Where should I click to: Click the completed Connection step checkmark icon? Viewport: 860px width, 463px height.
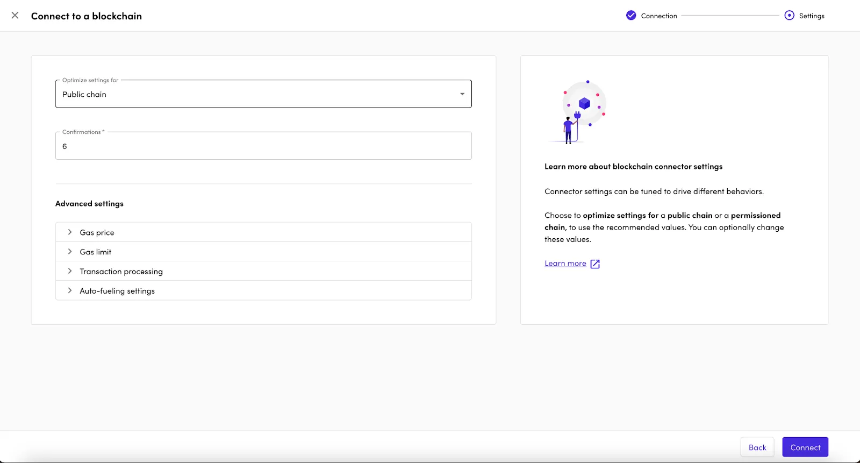coord(631,15)
